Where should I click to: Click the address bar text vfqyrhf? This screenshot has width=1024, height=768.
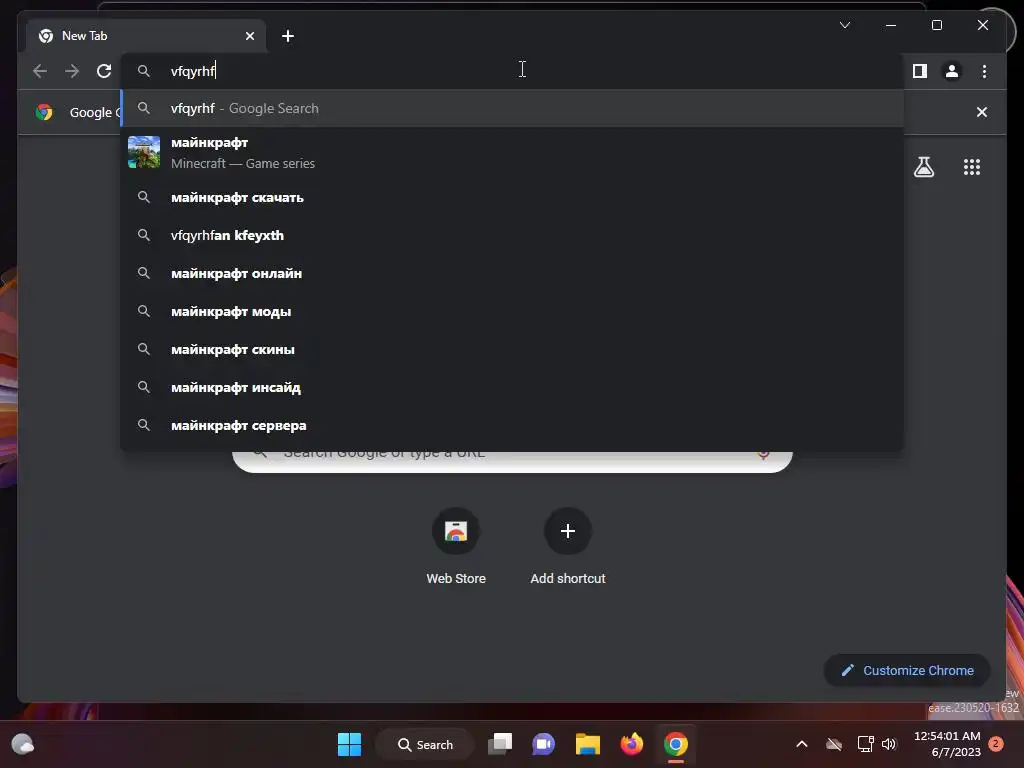coord(193,71)
